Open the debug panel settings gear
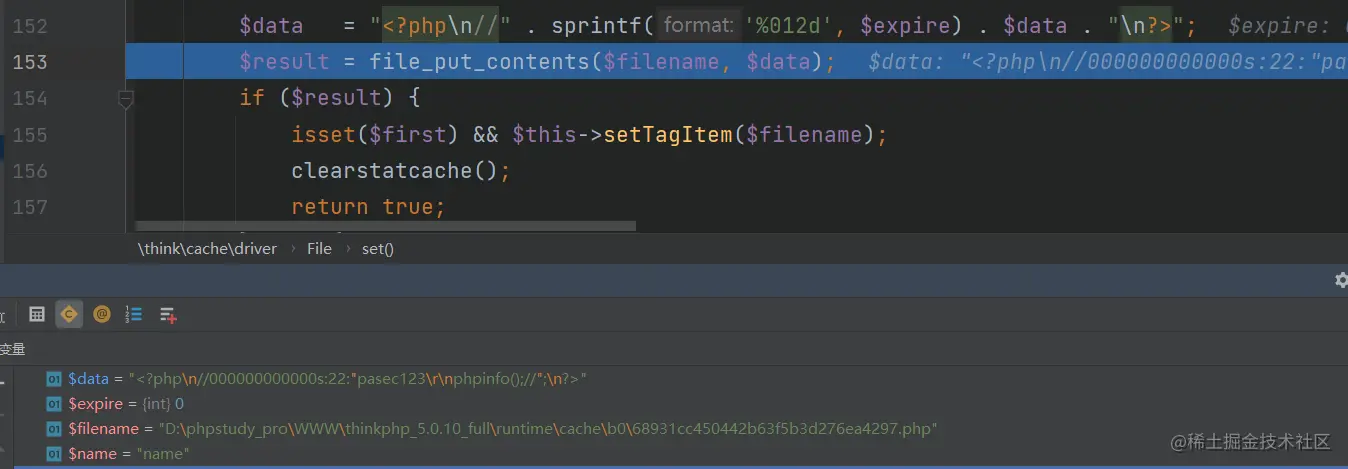The width and height of the screenshot is (1348, 469). (x=1341, y=281)
